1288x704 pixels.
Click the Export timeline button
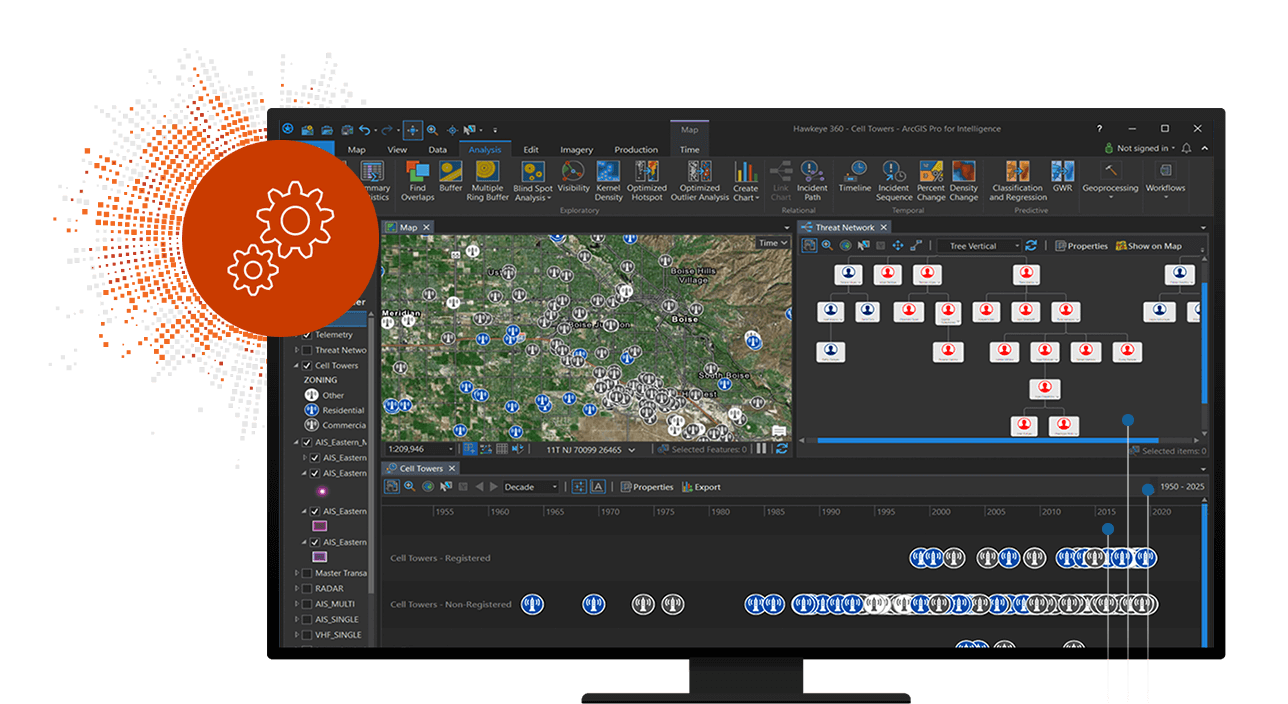(701, 487)
